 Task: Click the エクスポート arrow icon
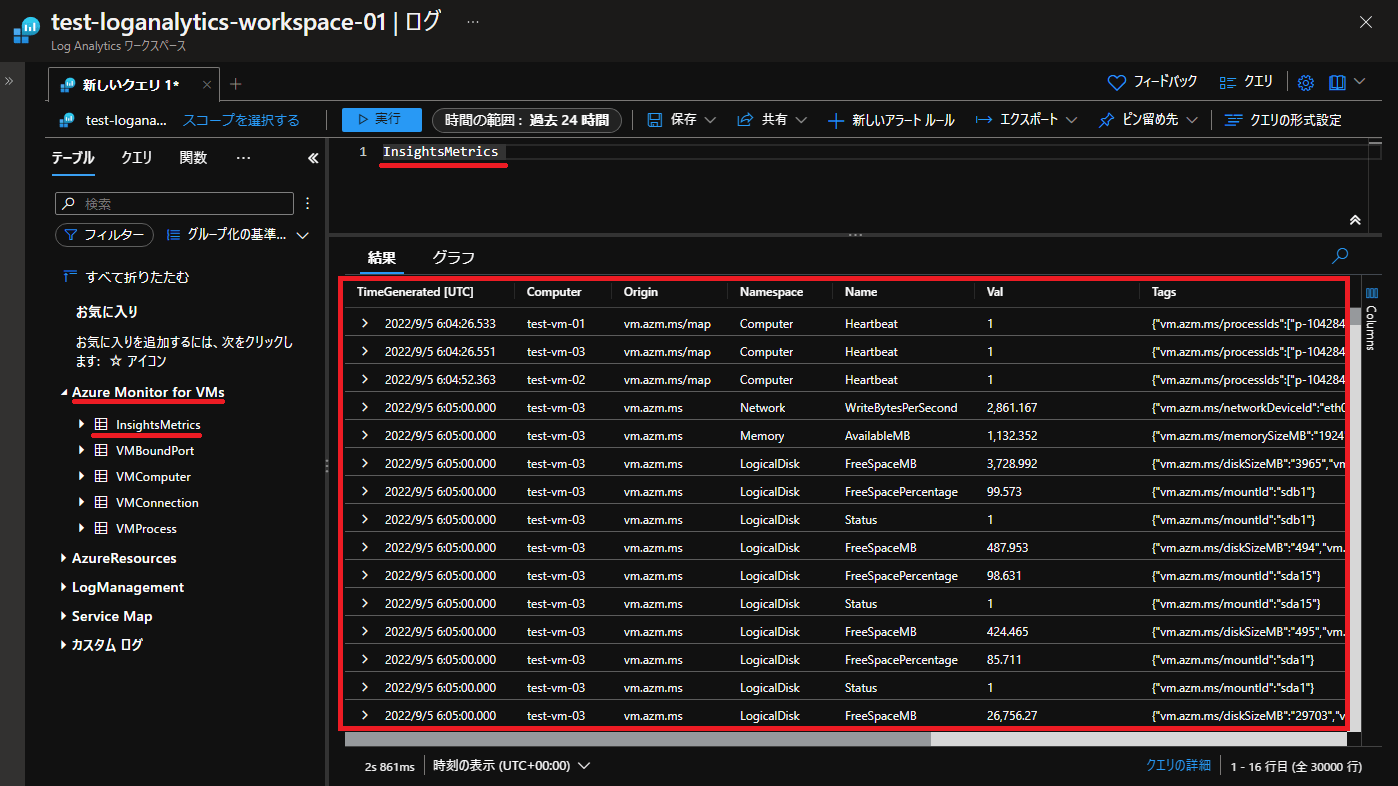pos(983,120)
